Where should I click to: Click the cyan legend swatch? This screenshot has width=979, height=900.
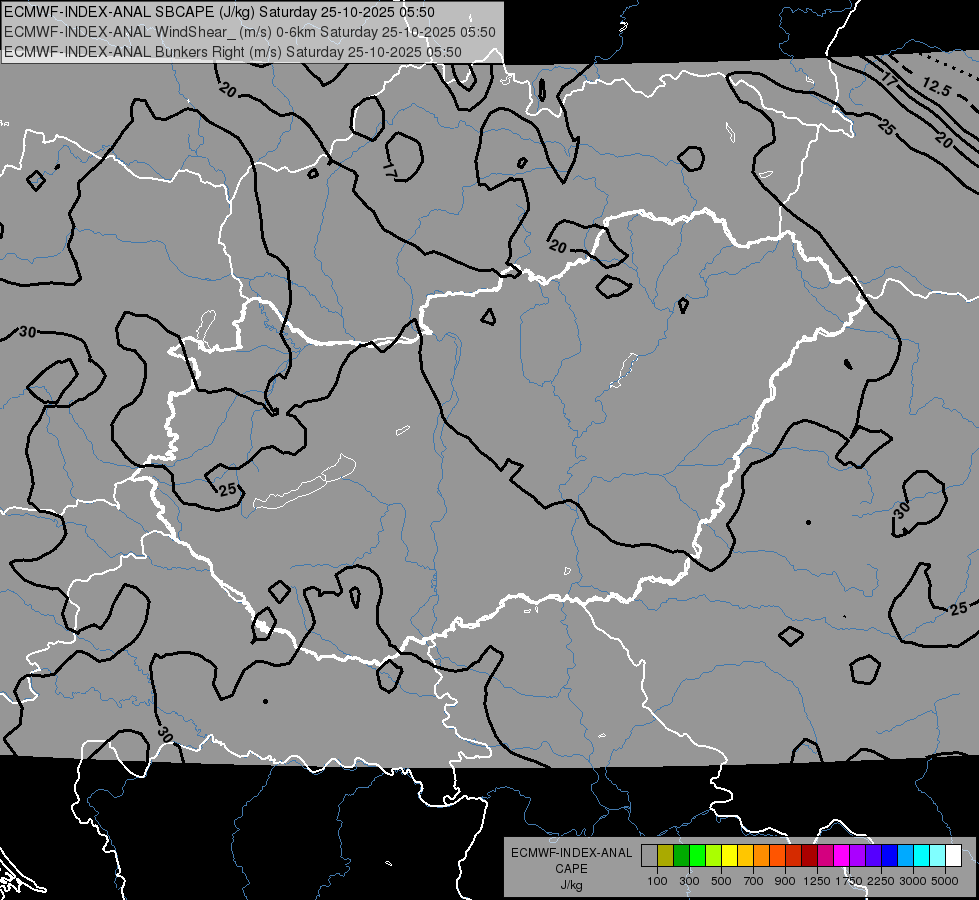coord(922,856)
